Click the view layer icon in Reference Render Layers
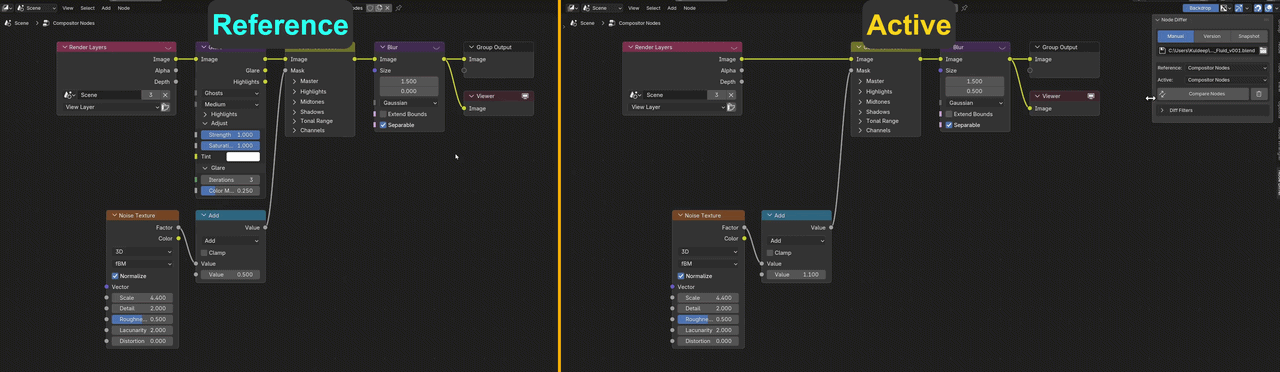The width and height of the screenshot is (1280, 372). point(165,106)
